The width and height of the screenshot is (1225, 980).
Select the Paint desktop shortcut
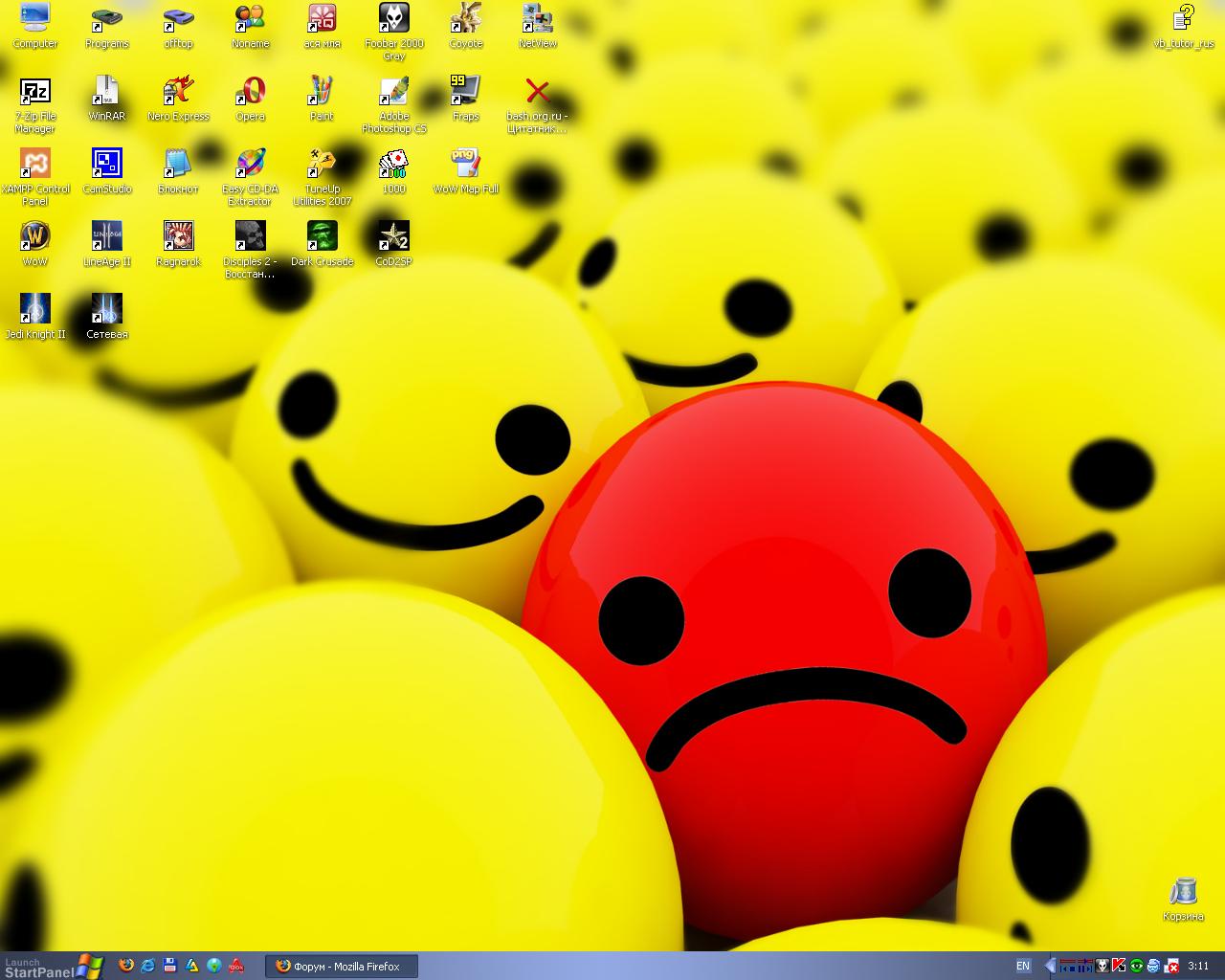point(323,100)
